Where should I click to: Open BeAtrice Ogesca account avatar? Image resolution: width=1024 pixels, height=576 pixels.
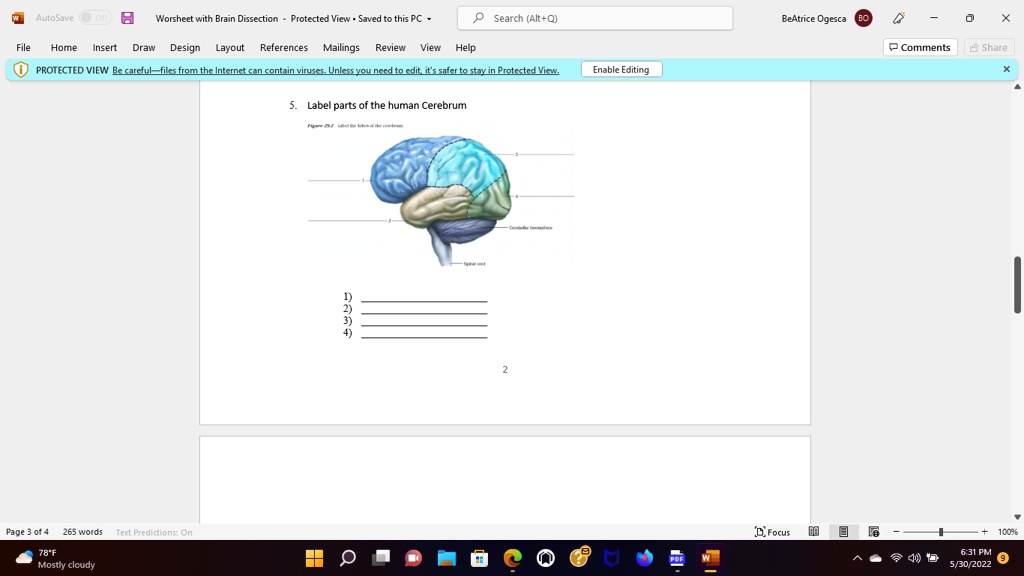863,18
